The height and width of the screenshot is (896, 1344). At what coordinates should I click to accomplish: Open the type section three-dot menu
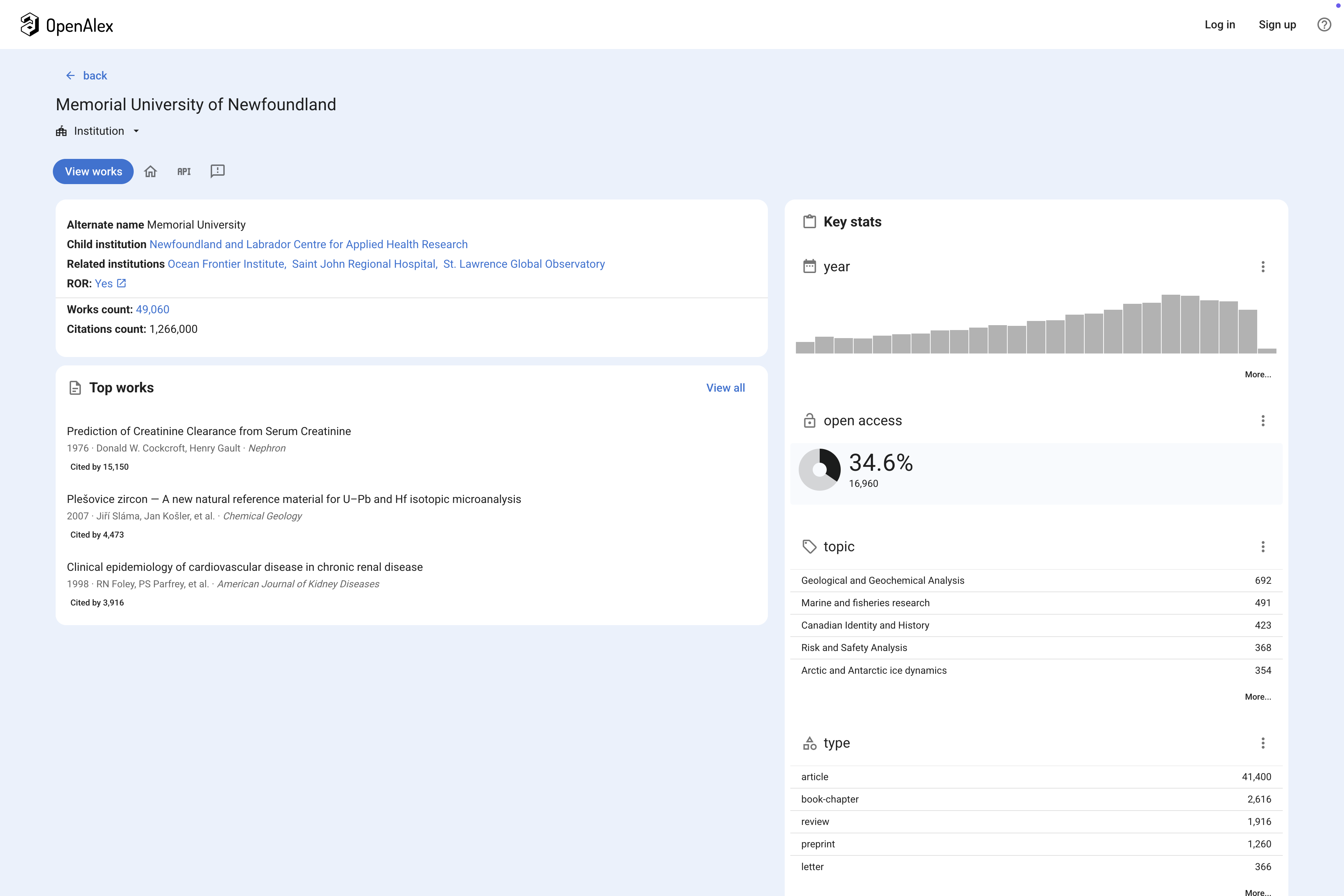tap(1263, 743)
